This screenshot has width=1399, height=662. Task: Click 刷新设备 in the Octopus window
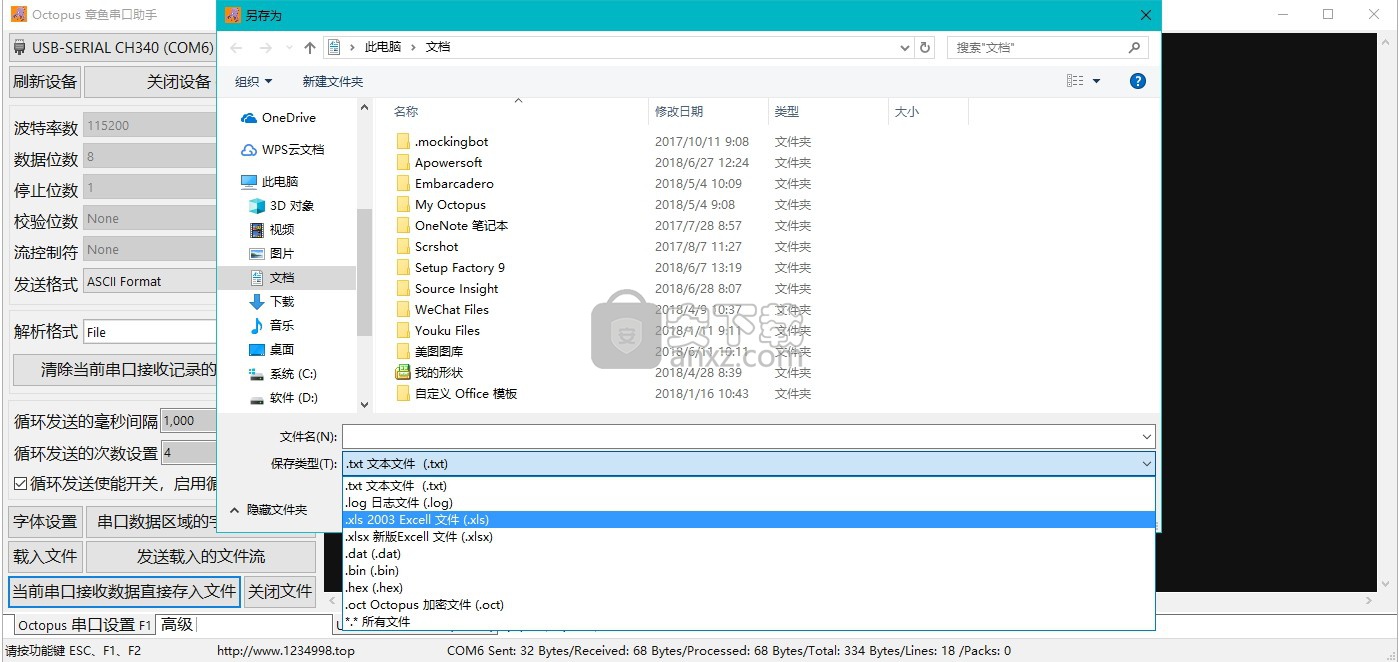45,82
